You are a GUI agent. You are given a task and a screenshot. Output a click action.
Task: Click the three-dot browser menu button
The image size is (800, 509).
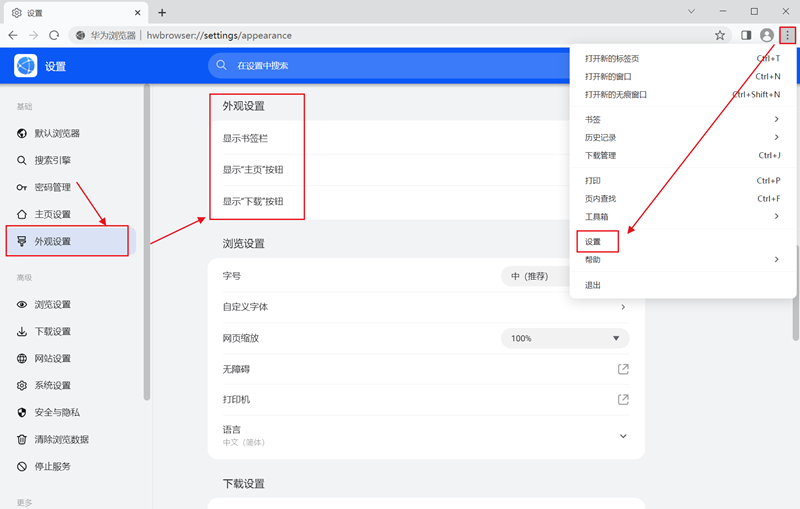(x=788, y=35)
